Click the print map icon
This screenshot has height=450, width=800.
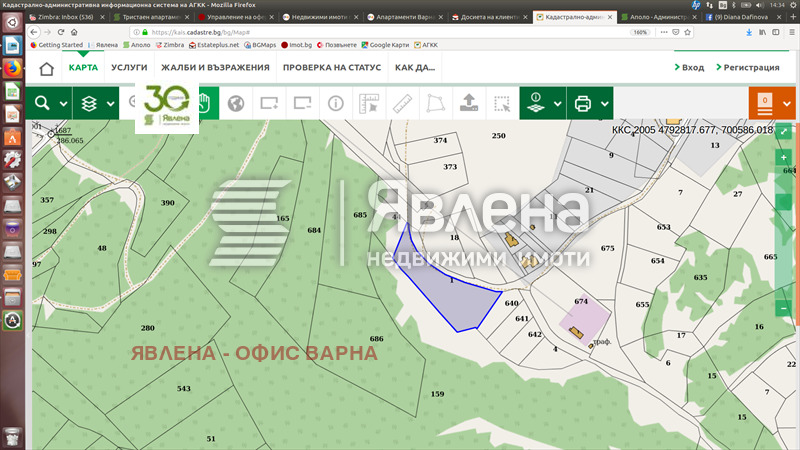[583, 104]
